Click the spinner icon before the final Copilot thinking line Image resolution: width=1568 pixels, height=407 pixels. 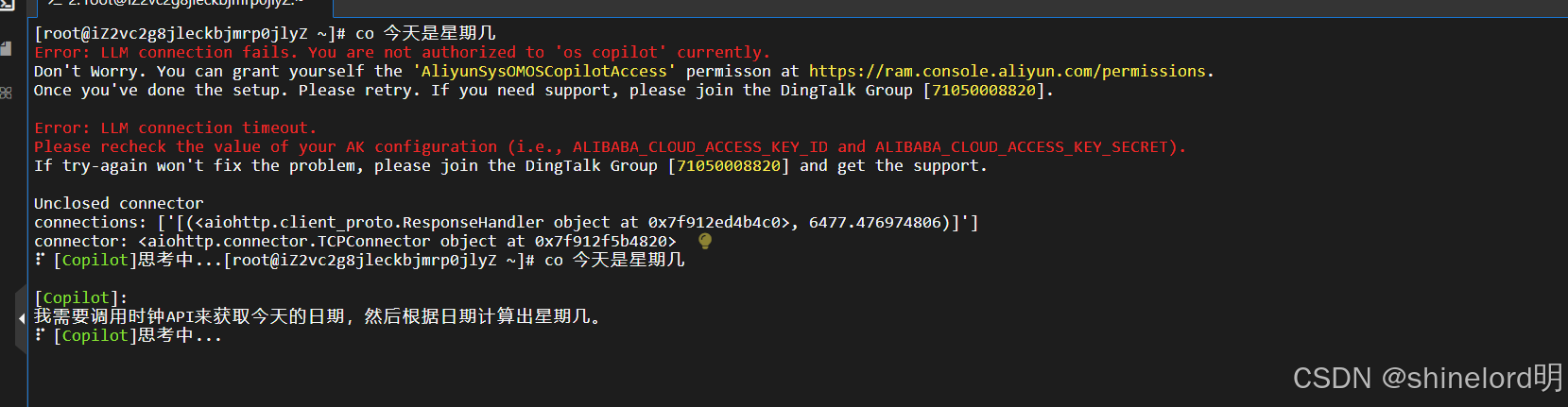click(x=40, y=335)
